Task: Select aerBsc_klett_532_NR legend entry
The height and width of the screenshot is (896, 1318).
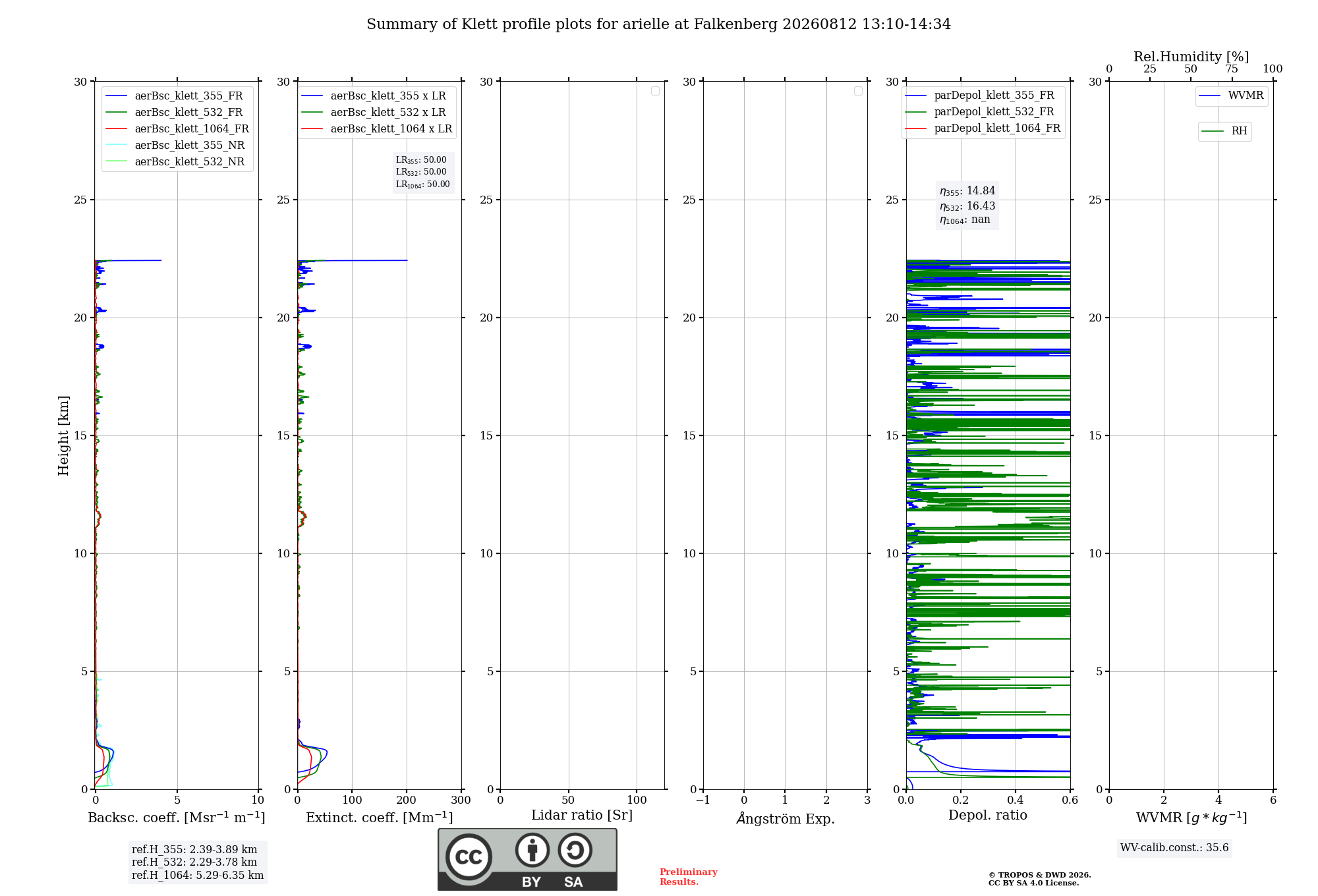Action: (x=175, y=162)
